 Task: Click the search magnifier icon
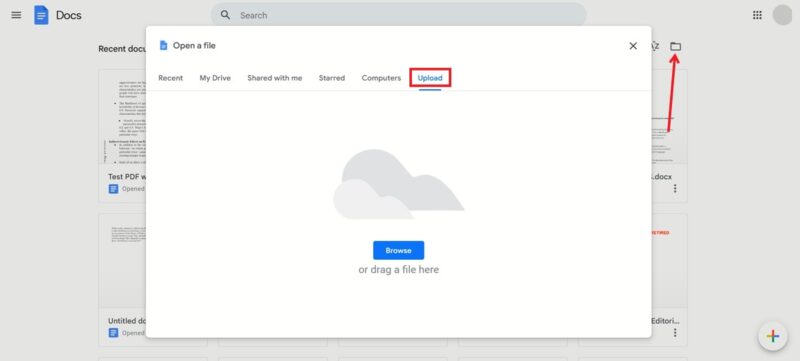point(226,15)
